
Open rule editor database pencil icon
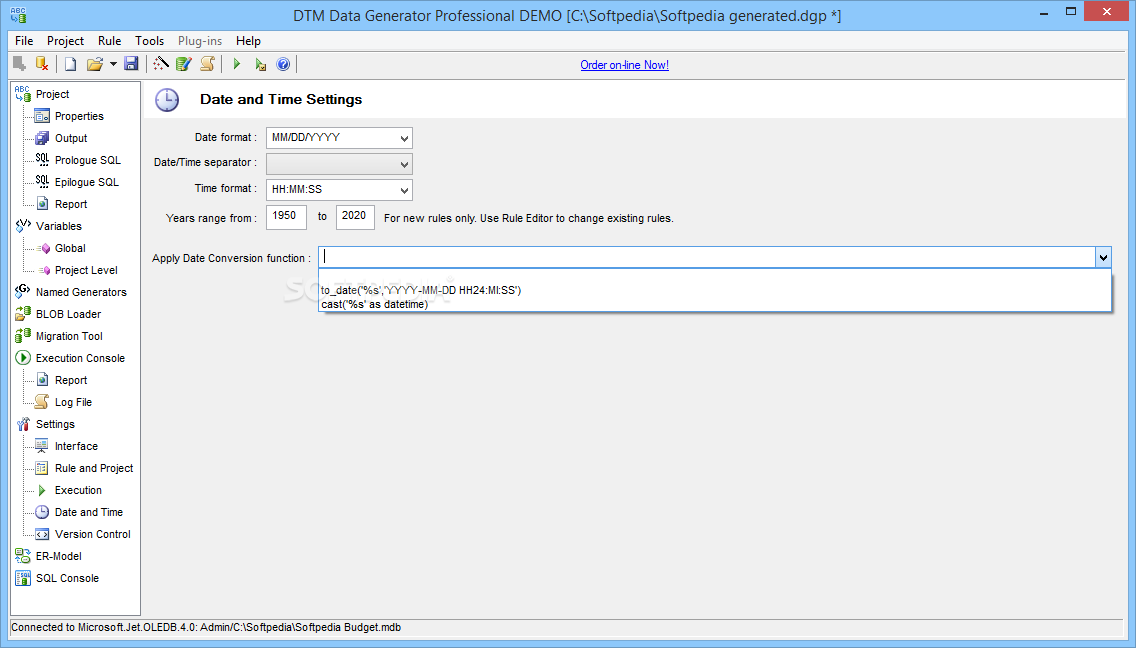point(184,64)
